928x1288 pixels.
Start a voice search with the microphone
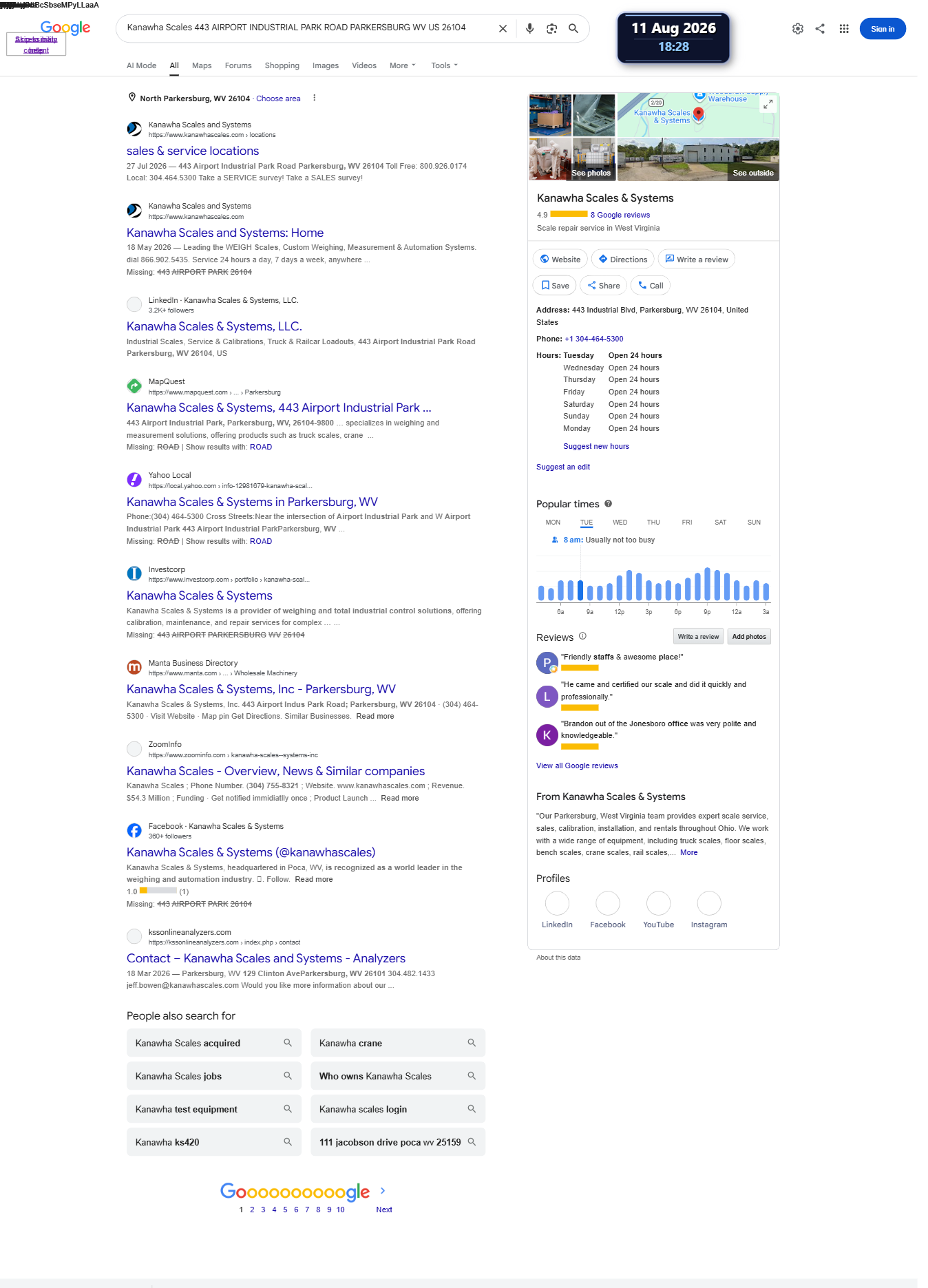click(x=529, y=28)
